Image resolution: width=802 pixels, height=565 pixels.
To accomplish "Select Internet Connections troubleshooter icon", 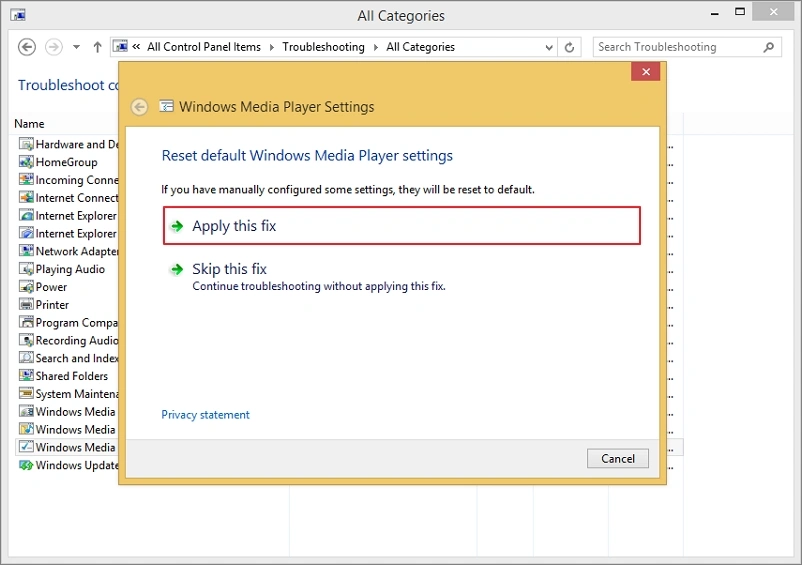I will point(26,197).
